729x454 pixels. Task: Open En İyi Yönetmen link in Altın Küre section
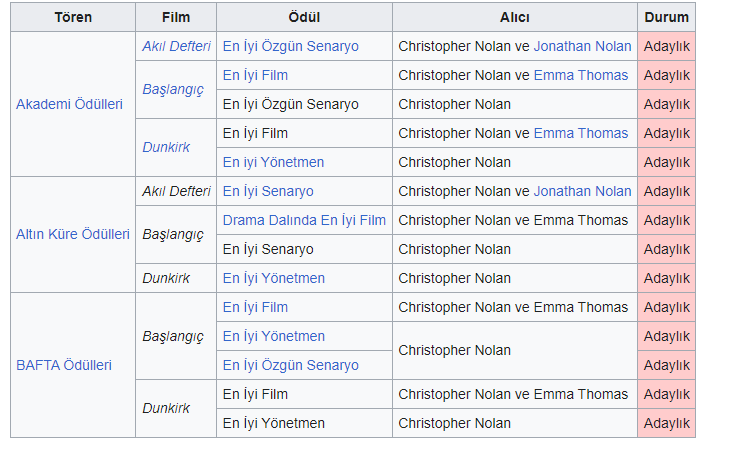(273, 278)
